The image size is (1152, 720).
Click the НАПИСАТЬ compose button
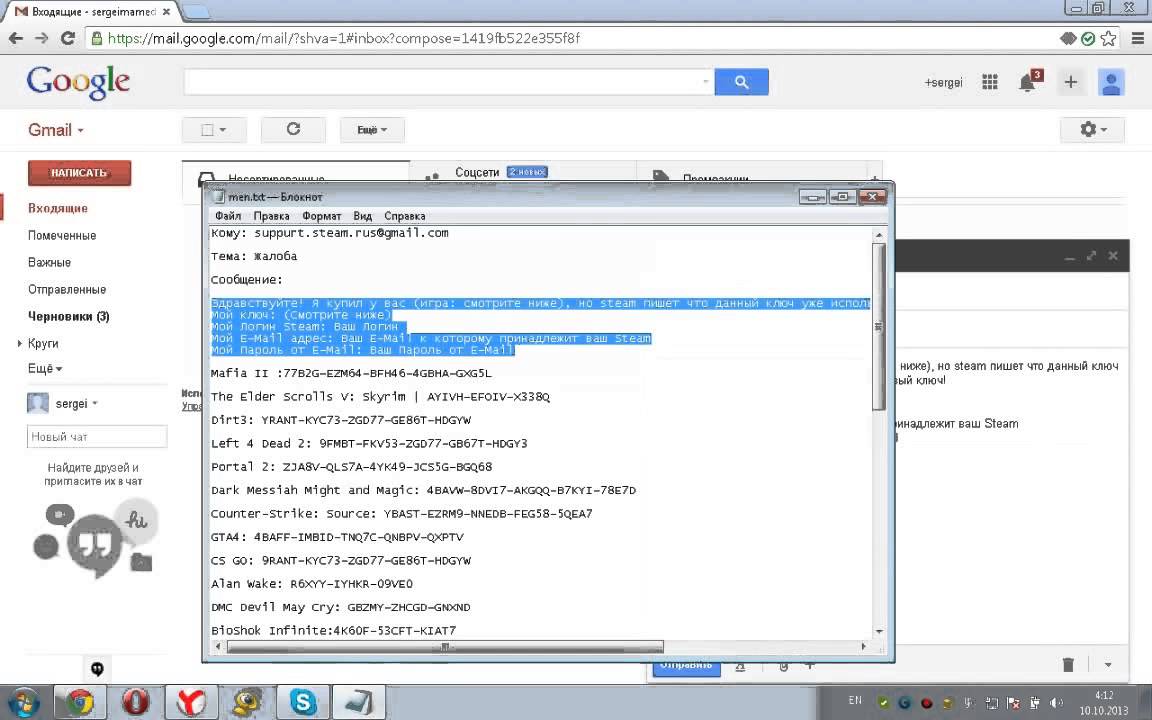point(79,173)
